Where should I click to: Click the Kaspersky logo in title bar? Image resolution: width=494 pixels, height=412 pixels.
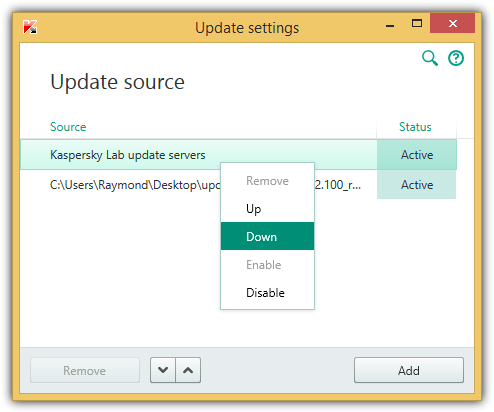point(30,27)
